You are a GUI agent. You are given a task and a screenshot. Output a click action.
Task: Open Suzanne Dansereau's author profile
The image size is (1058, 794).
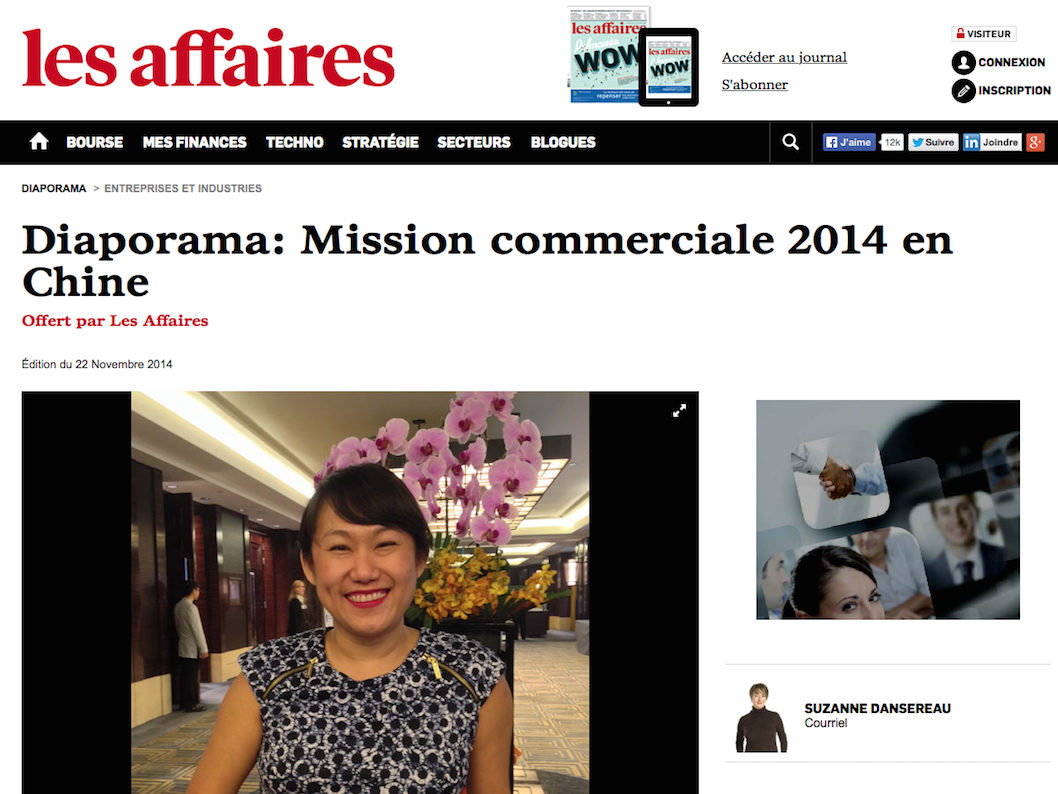tap(877, 708)
